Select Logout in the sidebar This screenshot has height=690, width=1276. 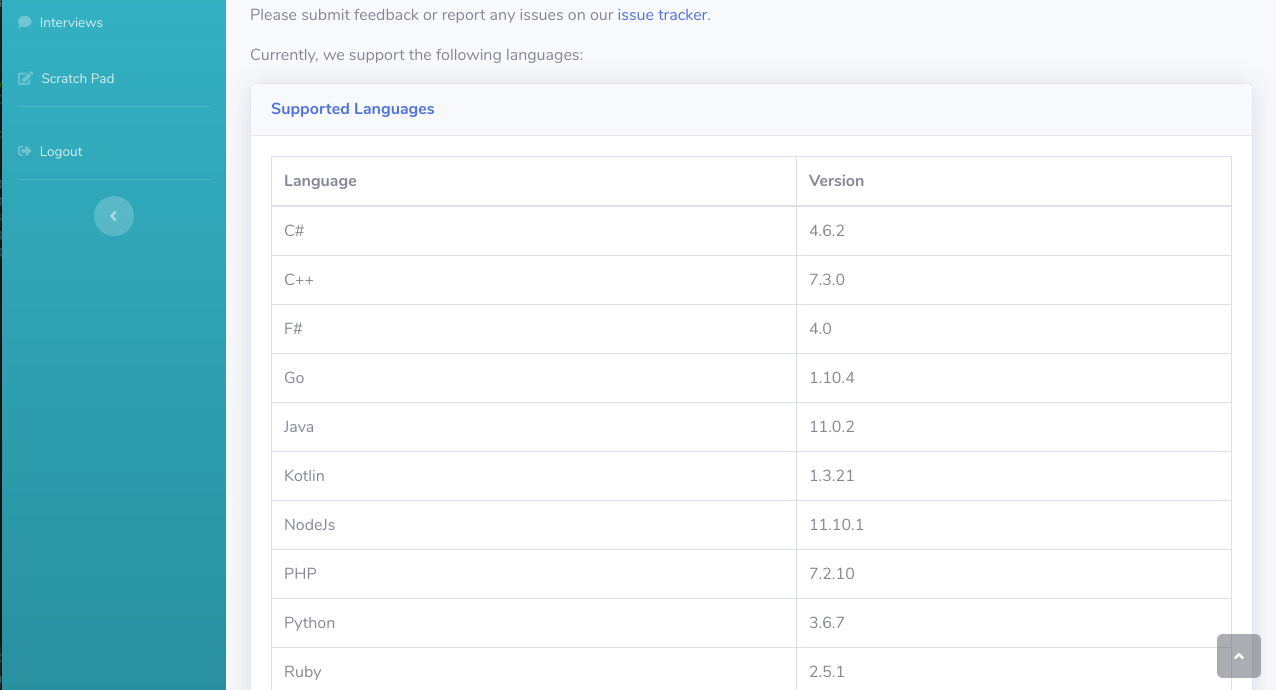click(x=114, y=151)
